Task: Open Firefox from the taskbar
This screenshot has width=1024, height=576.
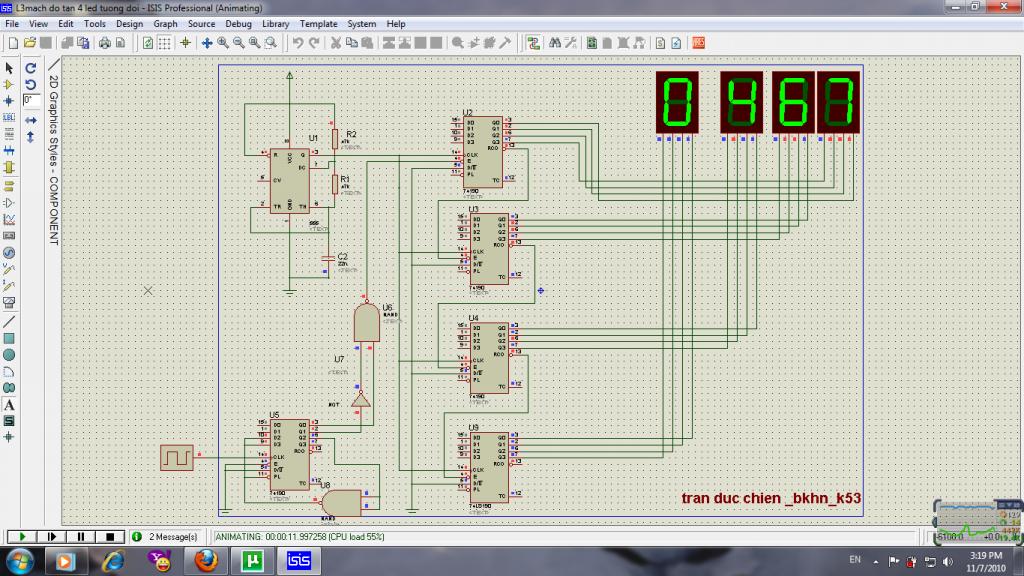Action: click(206, 561)
